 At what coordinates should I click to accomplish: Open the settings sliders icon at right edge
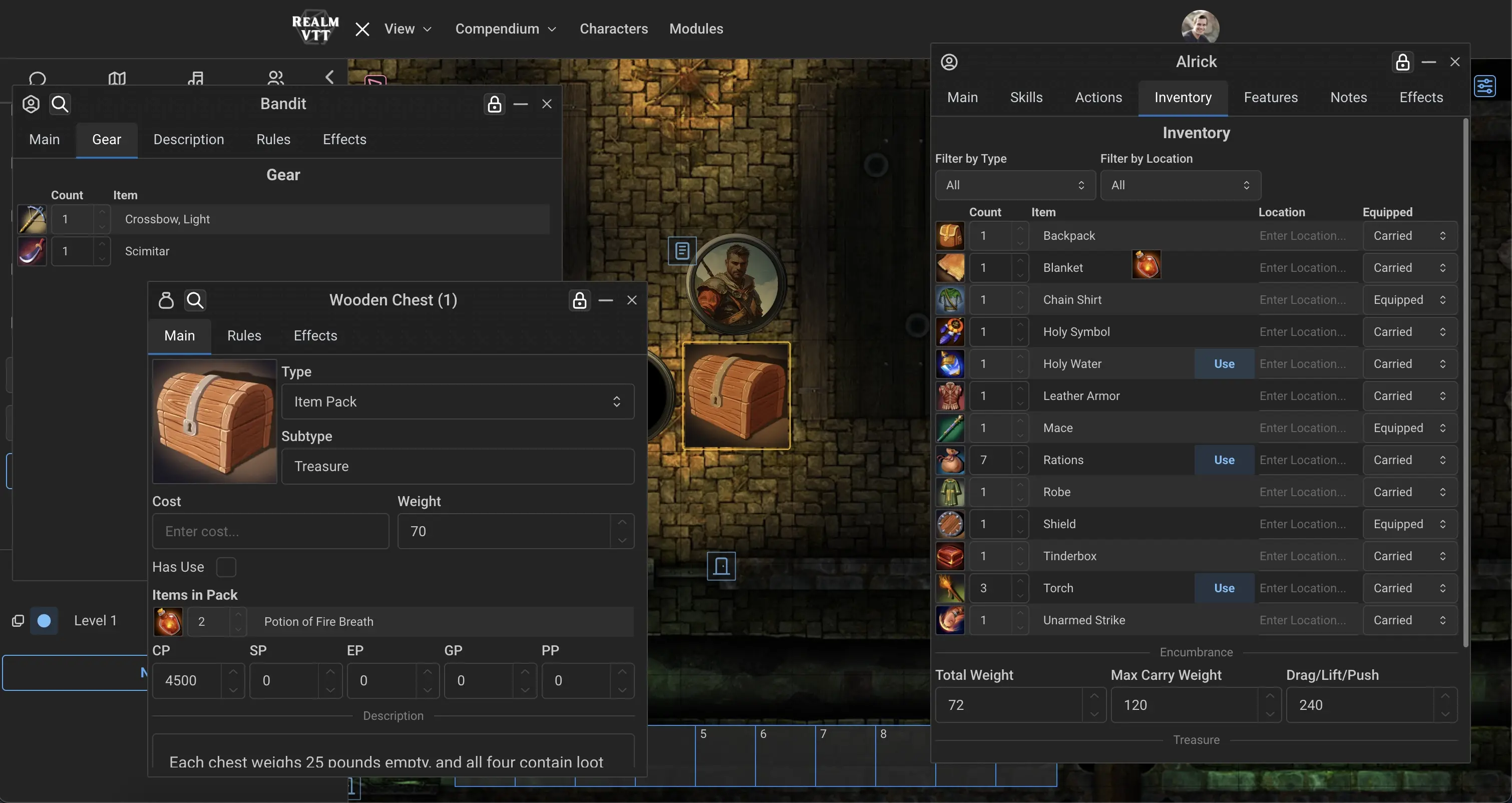(1484, 87)
